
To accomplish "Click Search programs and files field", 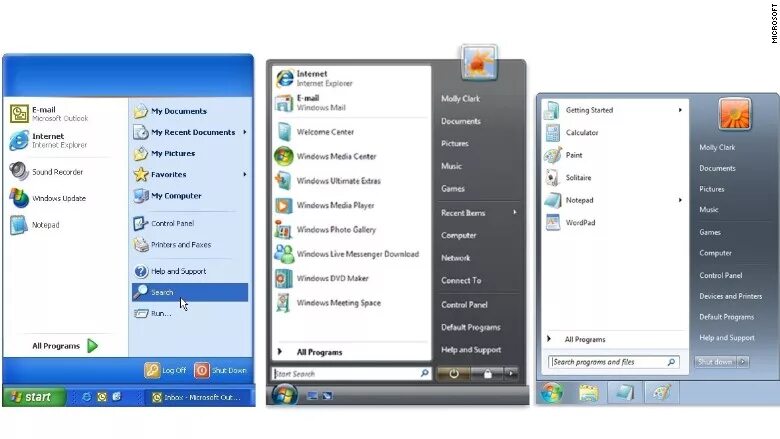I will [613, 362].
